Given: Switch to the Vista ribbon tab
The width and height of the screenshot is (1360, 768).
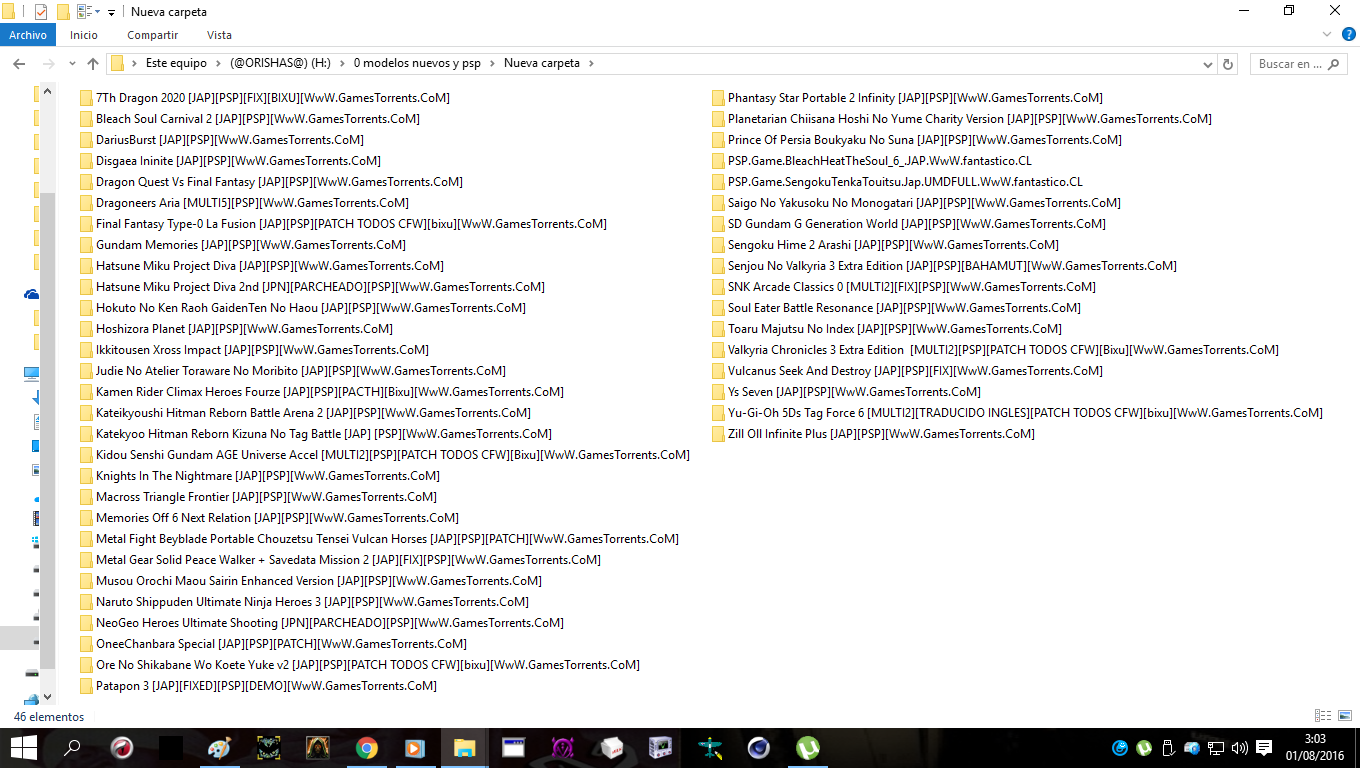Looking at the screenshot, I should pyautogui.click(x=219, y=35).
